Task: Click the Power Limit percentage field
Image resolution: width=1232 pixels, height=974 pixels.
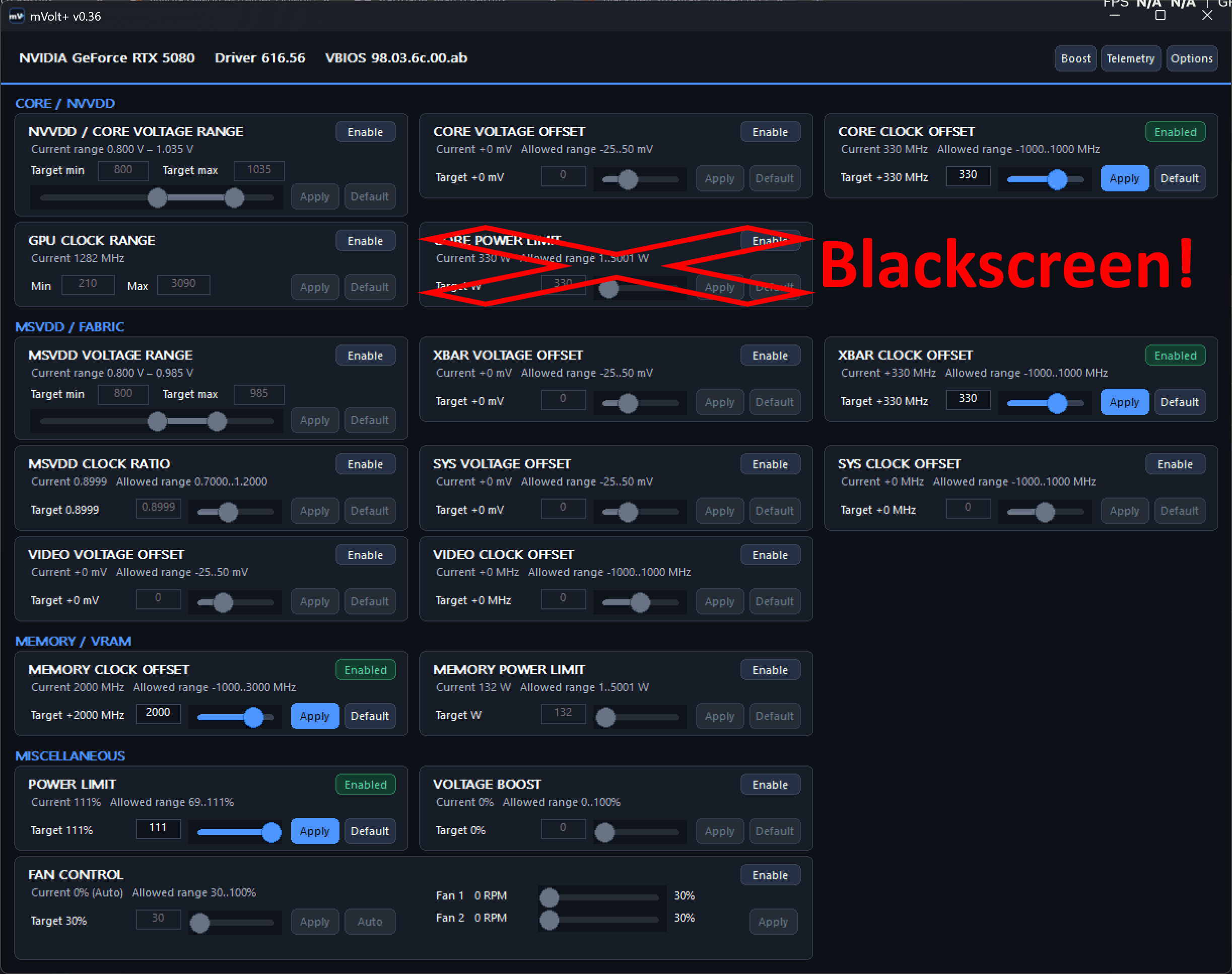Action: (x=159, y=828)
